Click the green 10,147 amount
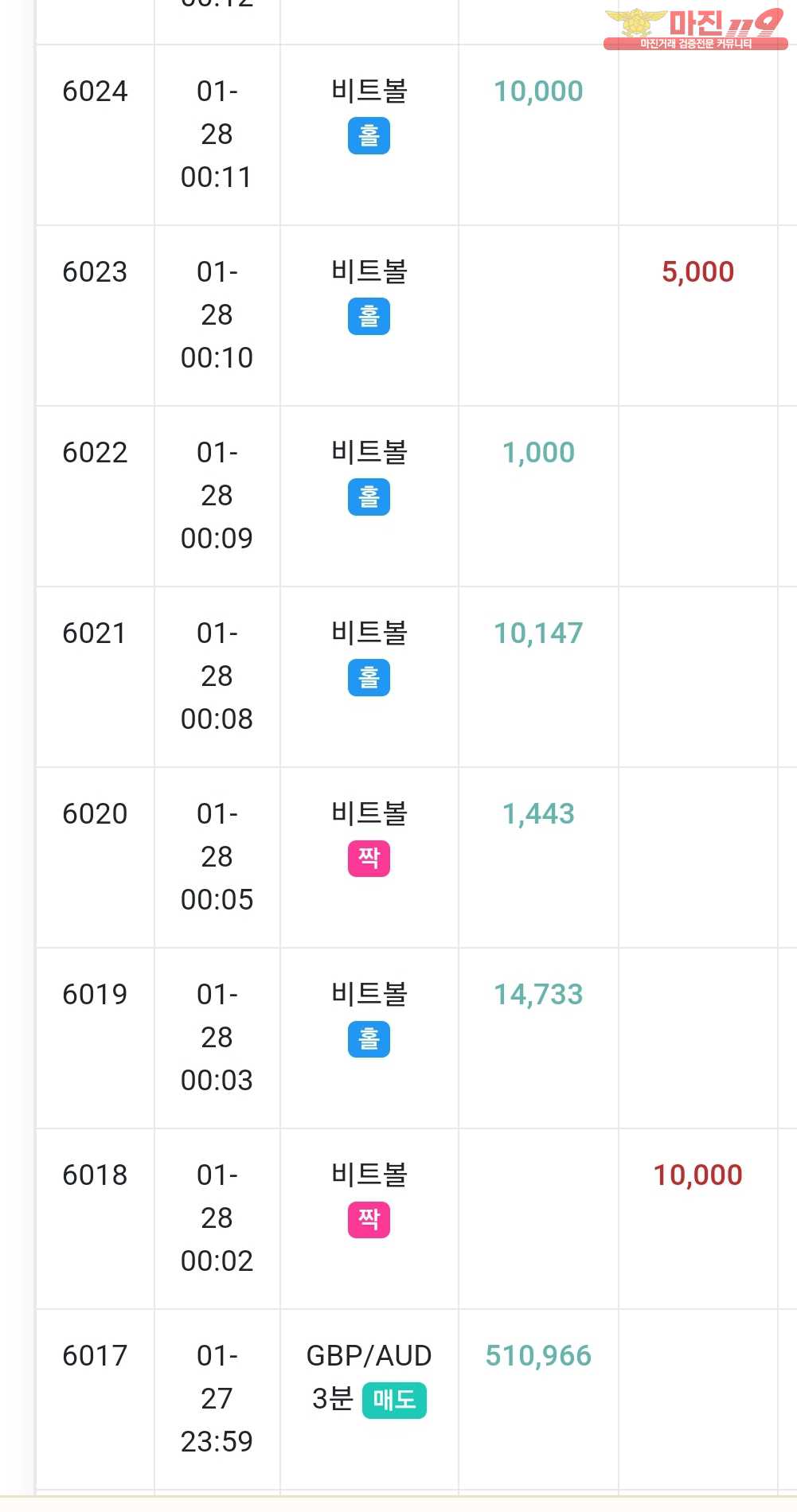Screen dimensions: 797x1512 pyautogui.click(x=538, y=633)
